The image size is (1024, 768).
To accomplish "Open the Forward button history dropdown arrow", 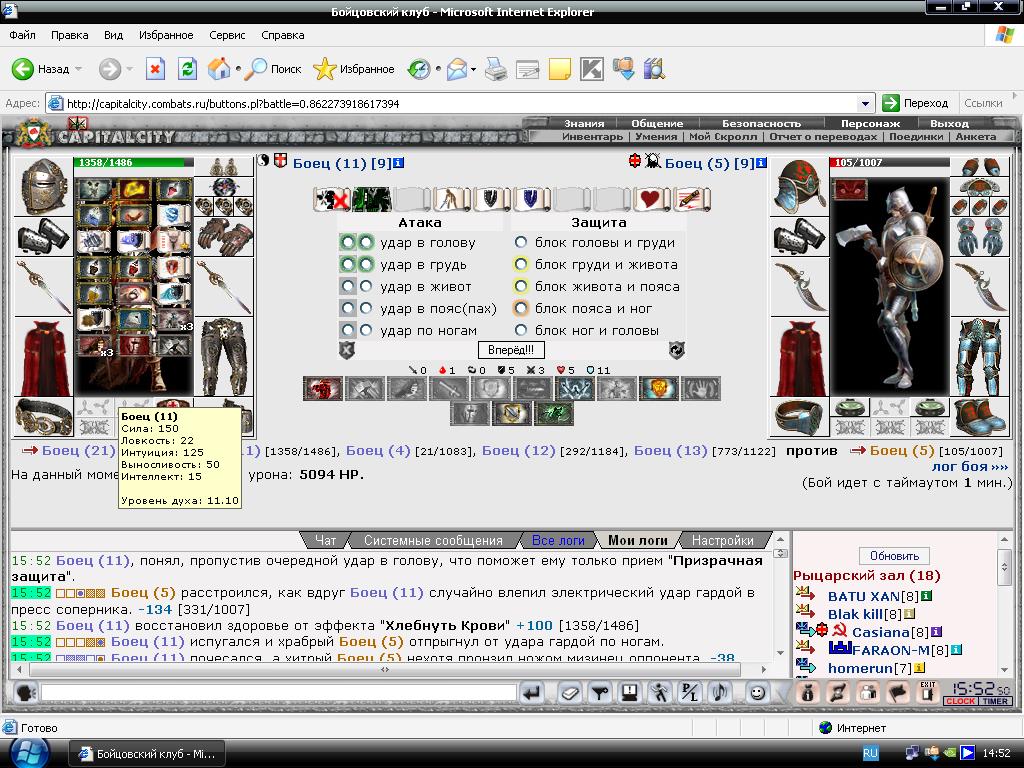I will click(x=129, y=69).
